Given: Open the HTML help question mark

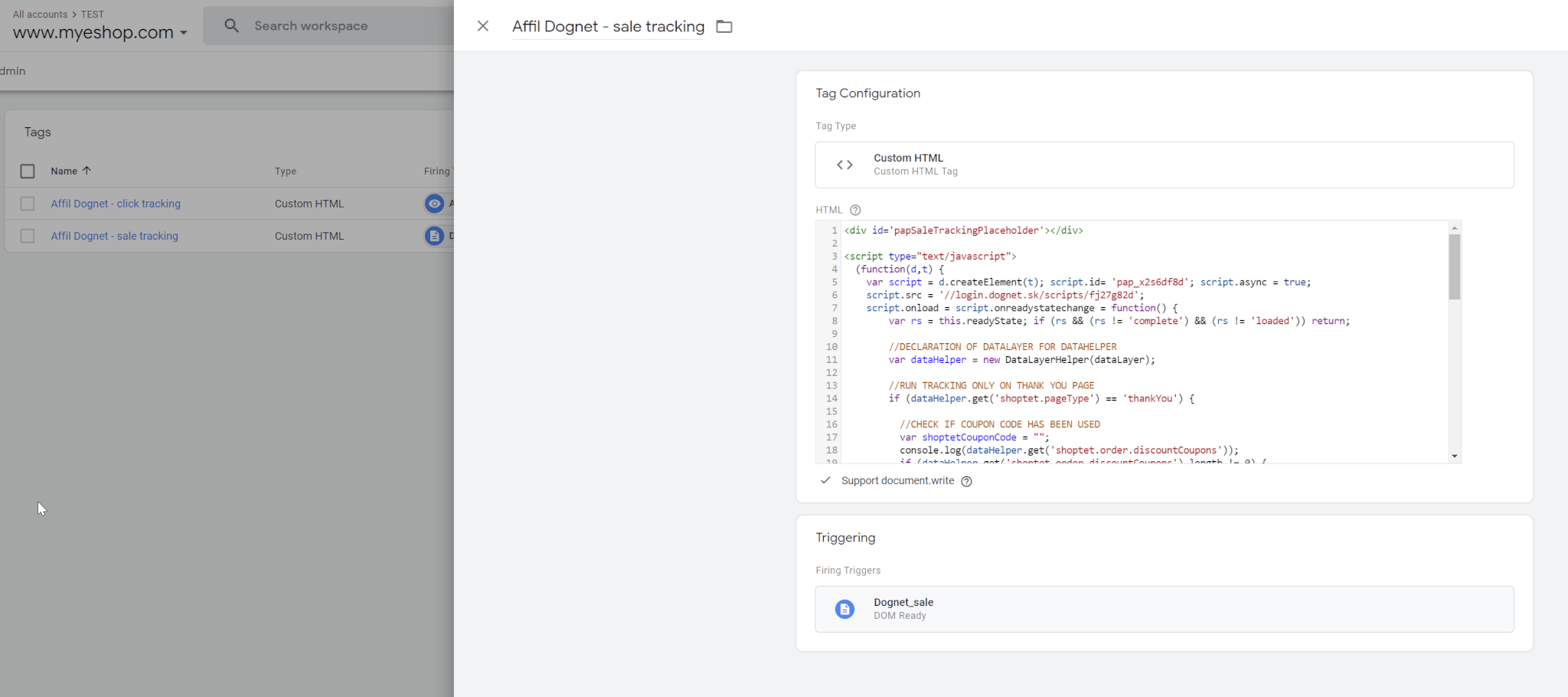Looking at the screenshot, I should pyautogui.click(x=855, y=210).
